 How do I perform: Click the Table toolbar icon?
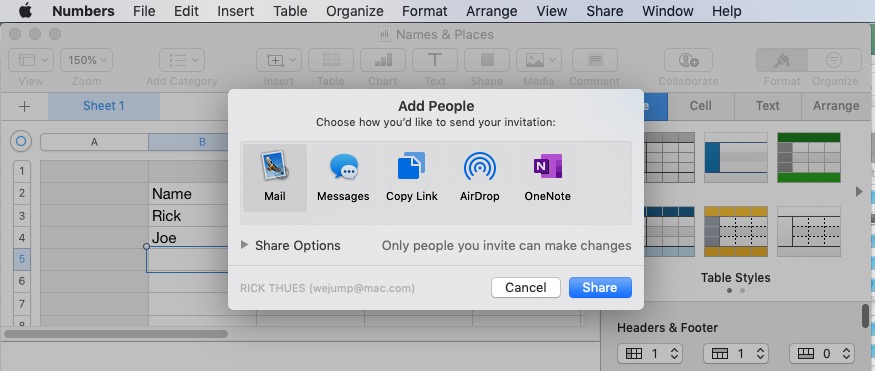331,60
